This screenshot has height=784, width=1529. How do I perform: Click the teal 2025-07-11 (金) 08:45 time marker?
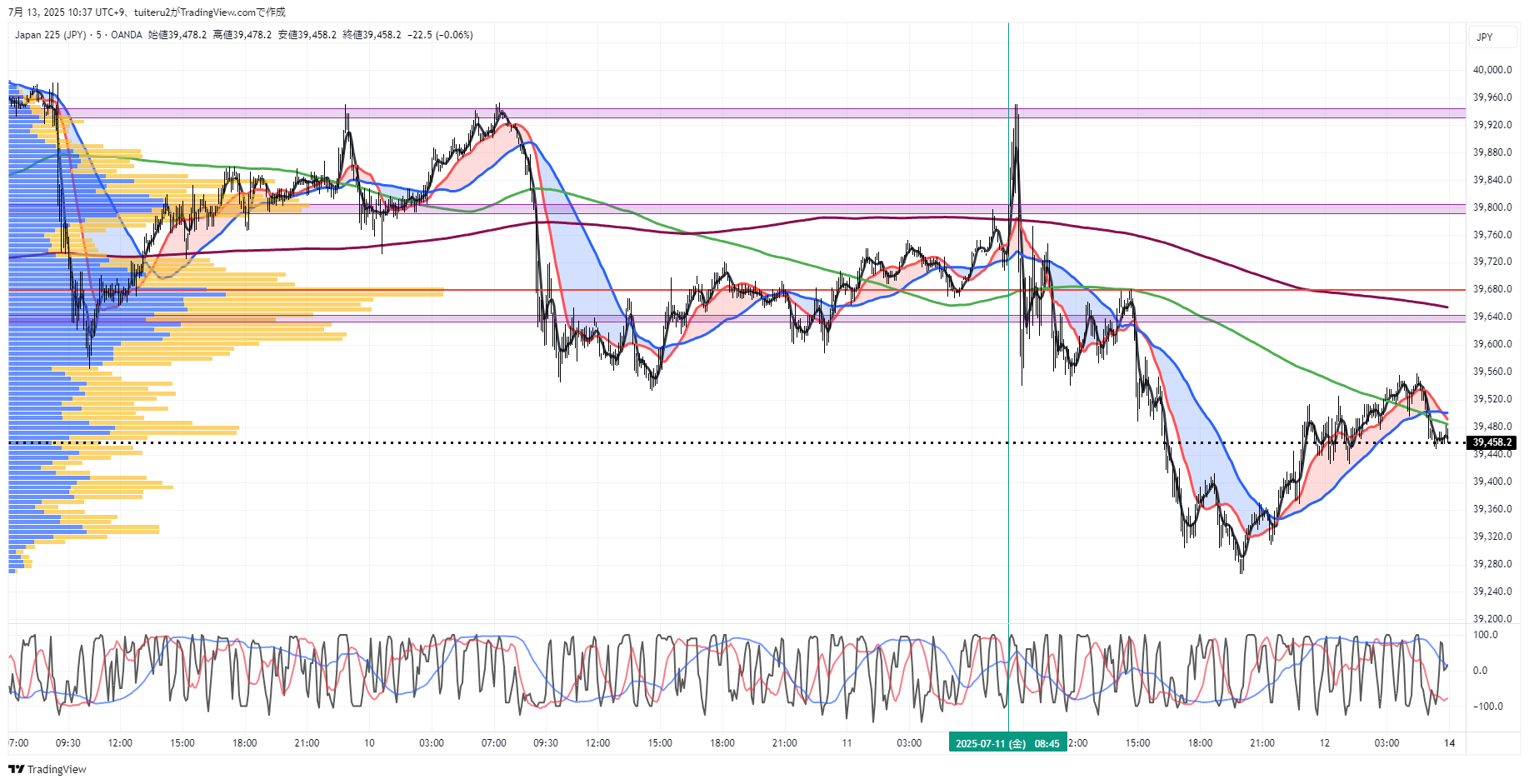click(1007, 743)
